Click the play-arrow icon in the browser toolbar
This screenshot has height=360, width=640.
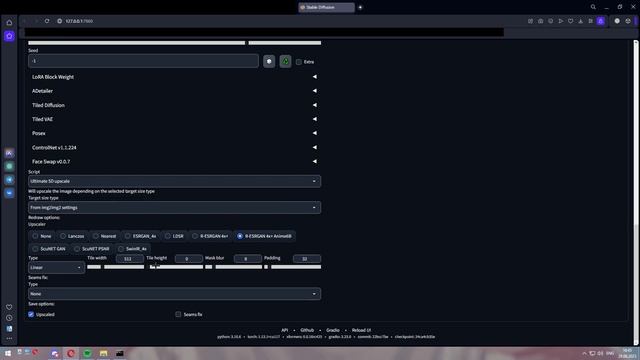pyautogui.click(x=560, y=21)
